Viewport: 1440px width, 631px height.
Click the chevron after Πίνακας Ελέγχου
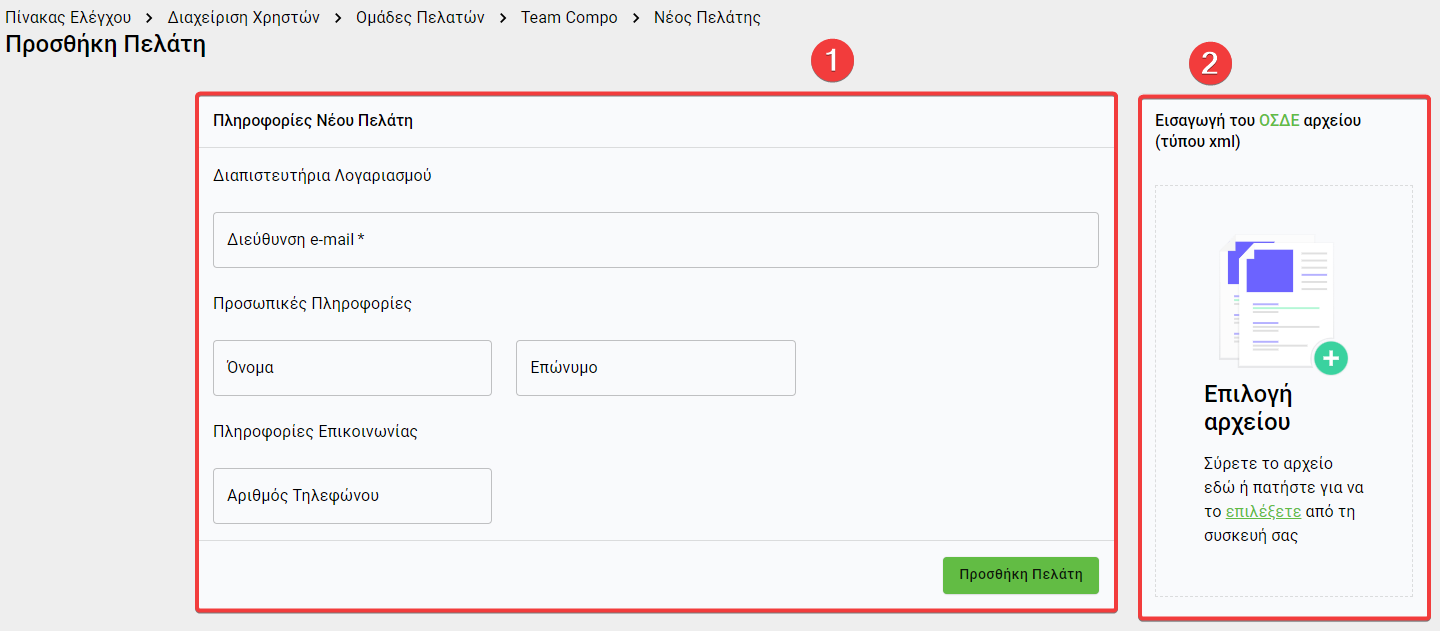coord(150,18)
